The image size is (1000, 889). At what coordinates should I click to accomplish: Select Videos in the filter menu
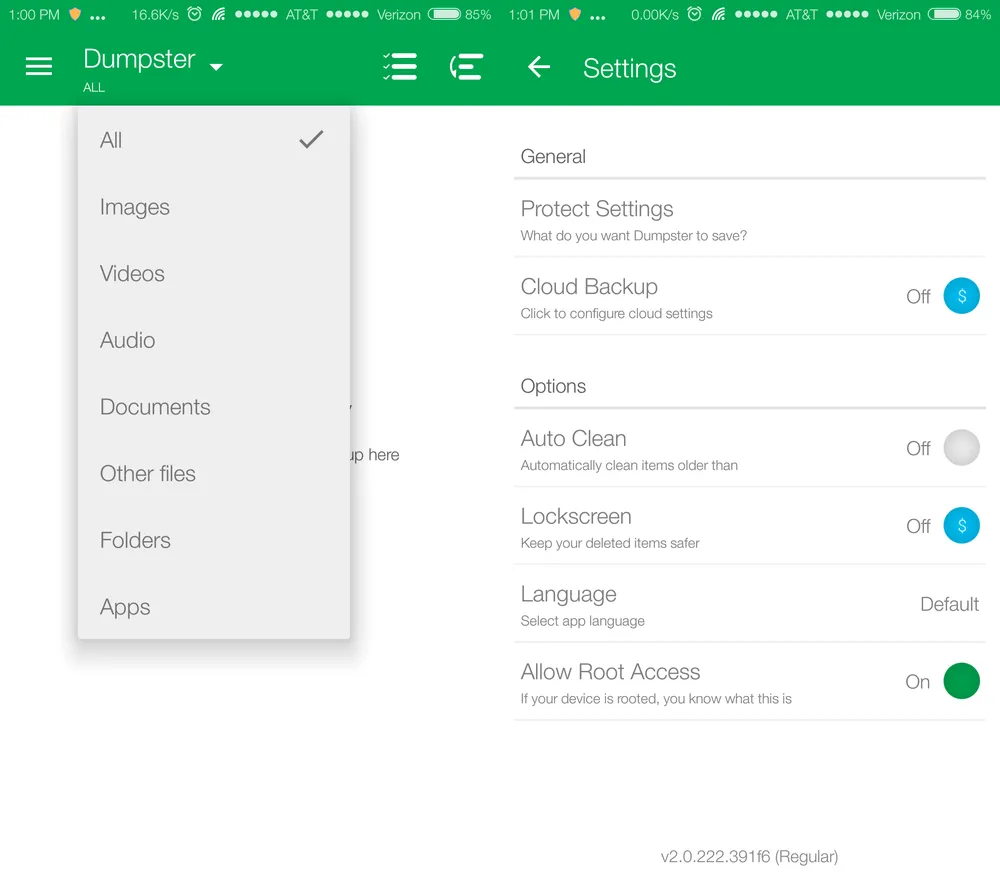(132, 273)
